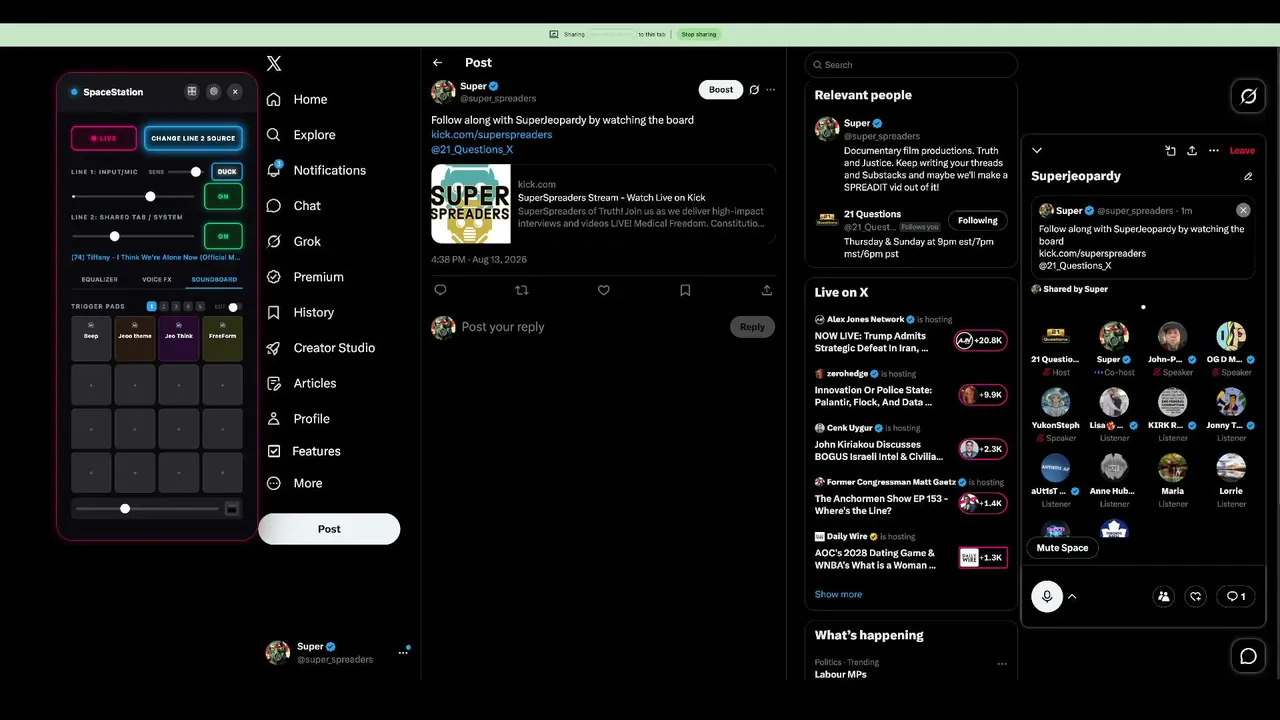
Task: Select trigger pad bank 1
Action: coord(152,307)
